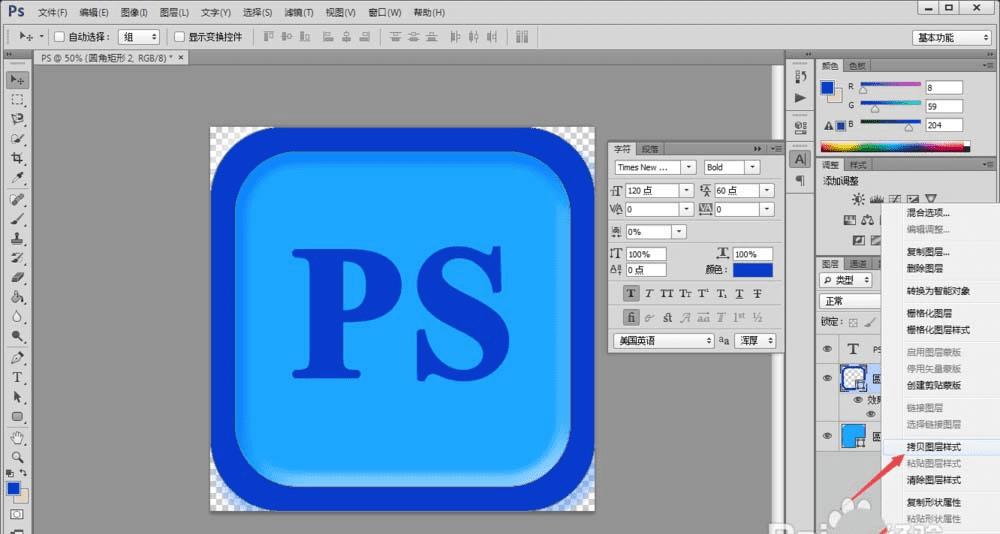Viewport: 1000px width, 534px height.
Task: Hide the bottom blue shape layer's eye icon
Action: click(x=827, y=436)
